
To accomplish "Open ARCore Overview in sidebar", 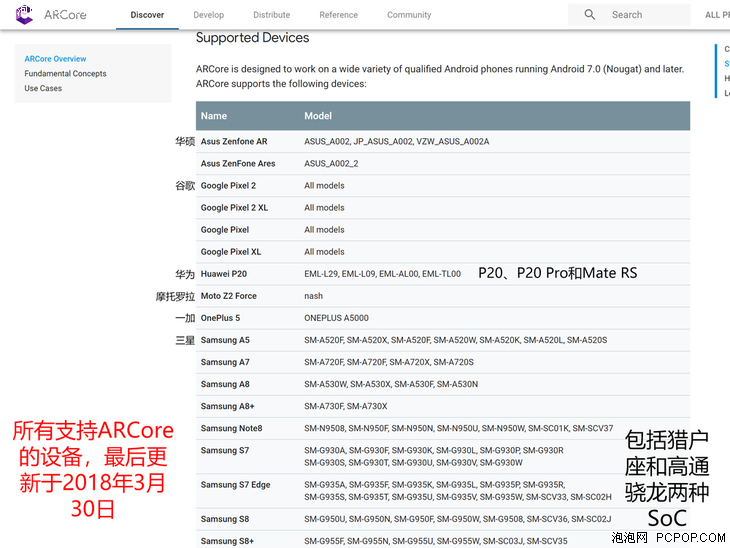I will 55,59.
